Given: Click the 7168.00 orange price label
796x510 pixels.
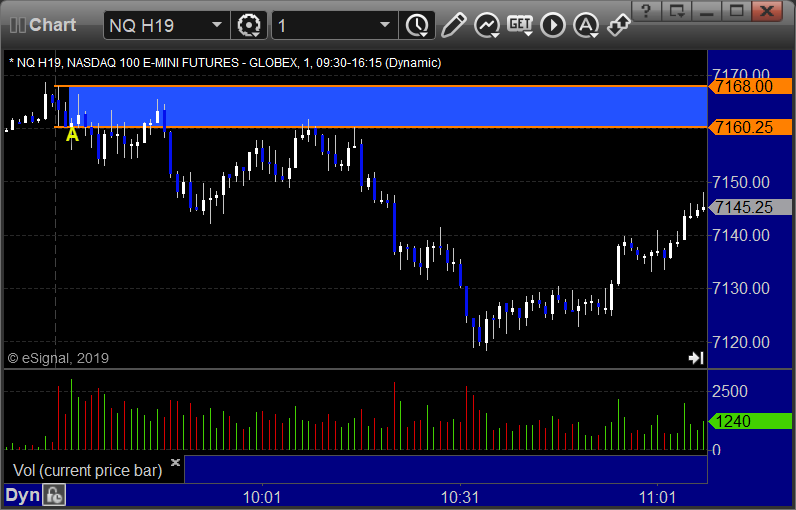Looking at the screenshot, I should coord(750,86).
